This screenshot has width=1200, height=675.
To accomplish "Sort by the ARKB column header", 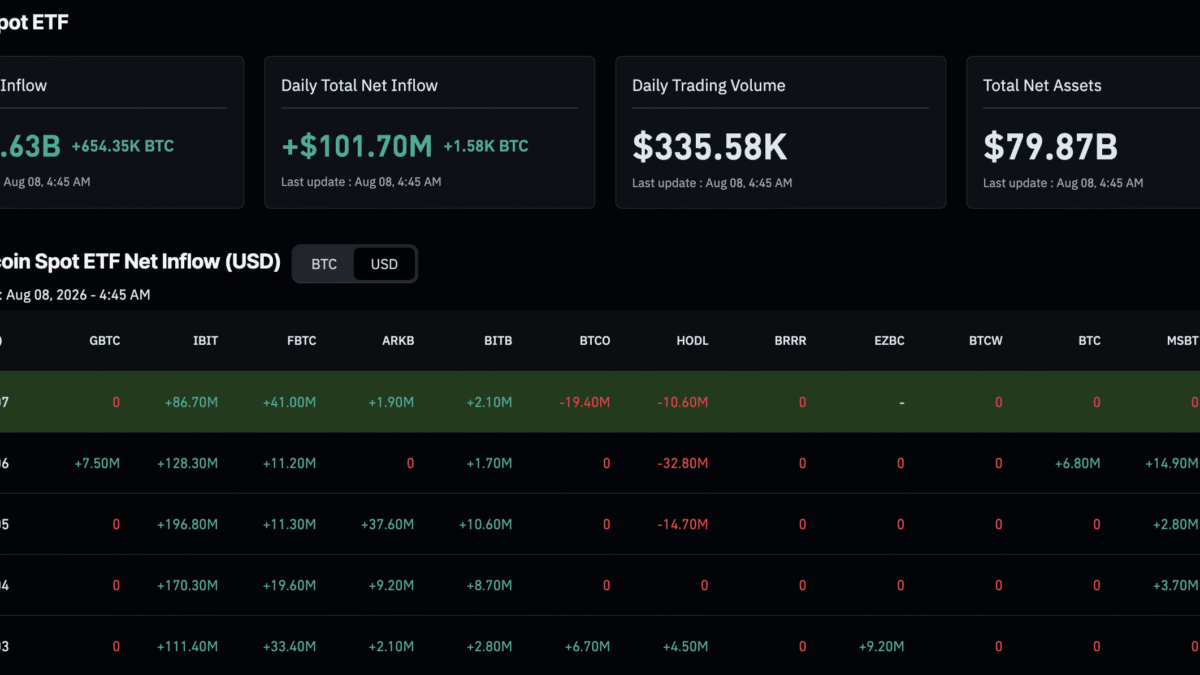I will coord(398,341).
